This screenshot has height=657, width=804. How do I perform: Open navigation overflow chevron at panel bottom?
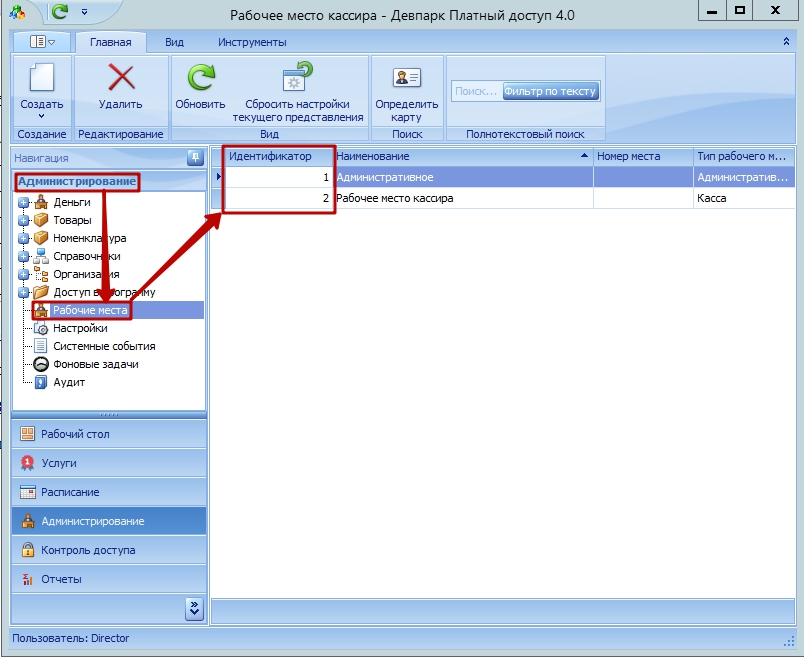point(194,607)
